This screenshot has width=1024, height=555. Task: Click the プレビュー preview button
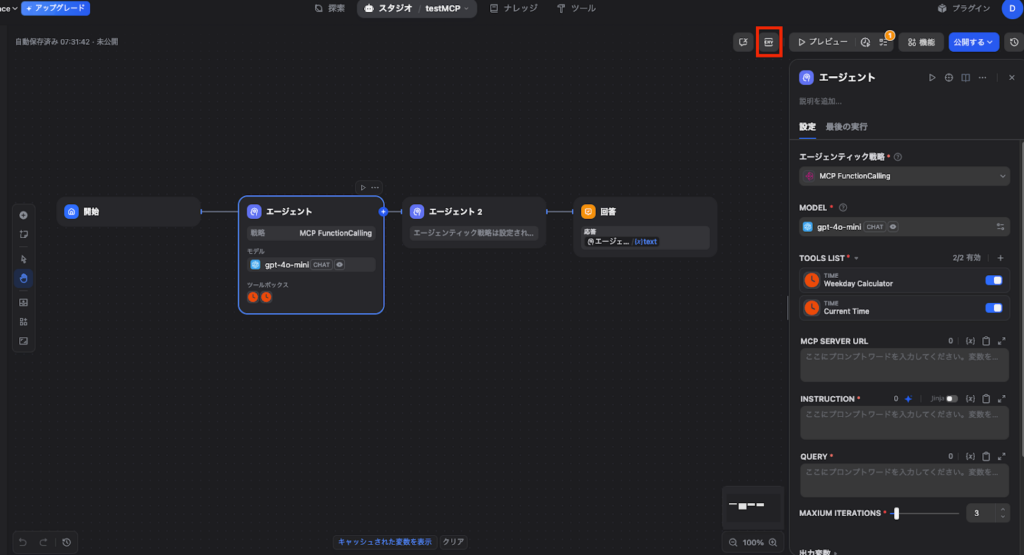coord(822,42)
